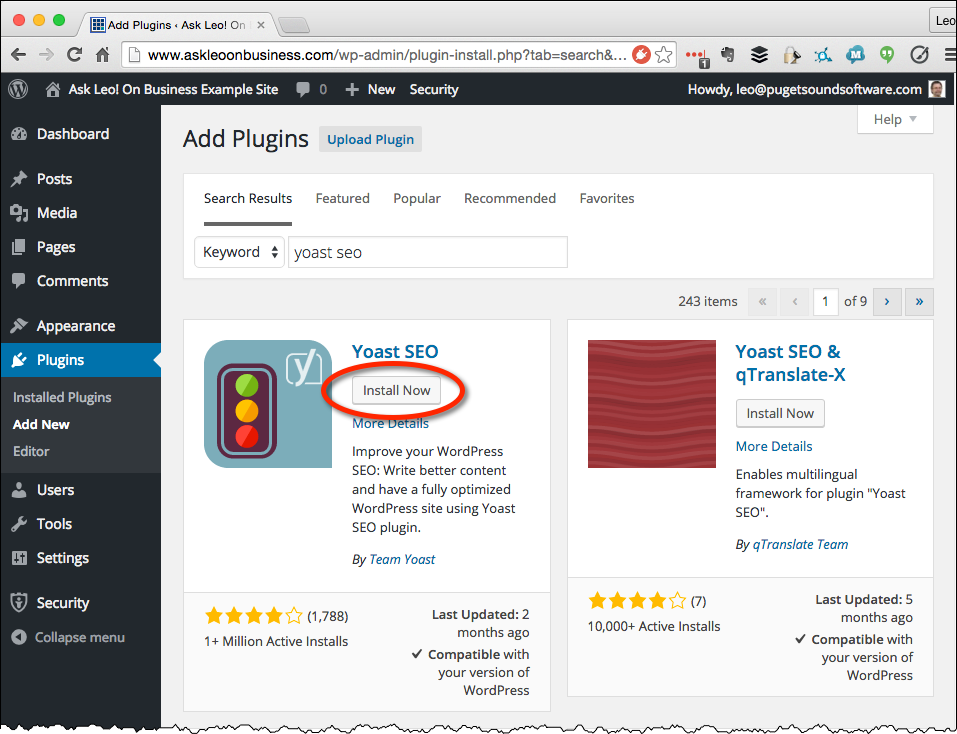Open Pages in the sidebar
Viewport: 957px width, 734px height.
click(56, 247)
